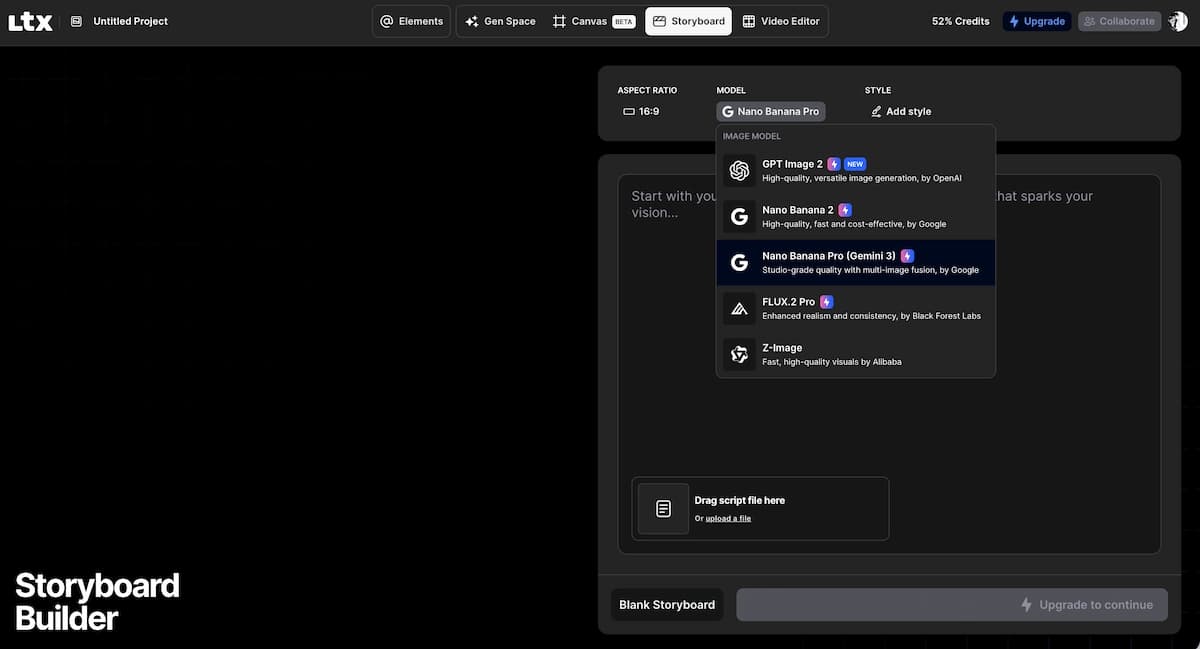The width and height of the screenshot is (1200, 649).
Task: Click the lightning badge next to GPT Image 2
Action: tap(834, 164)
